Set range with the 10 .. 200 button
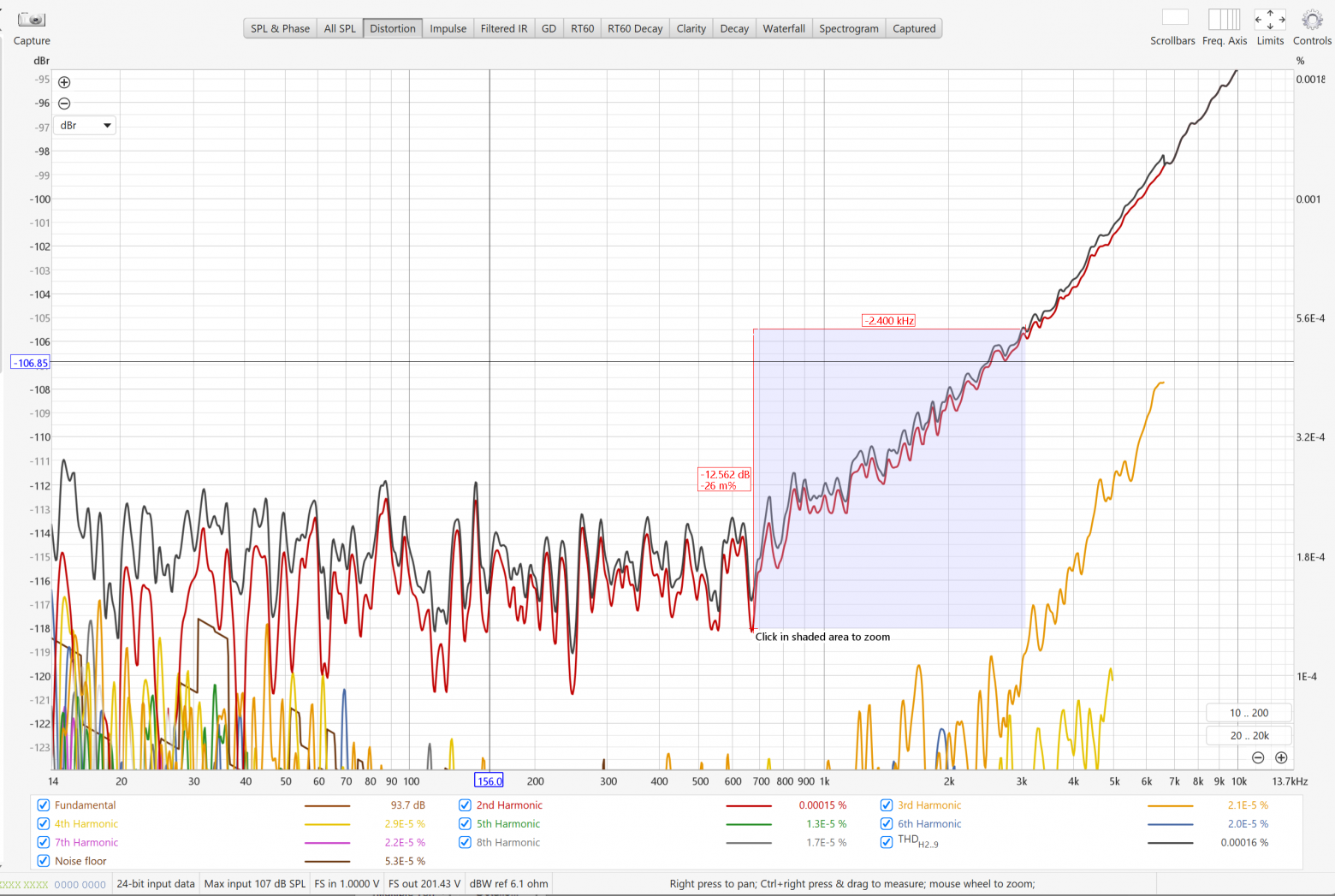 1249,713
